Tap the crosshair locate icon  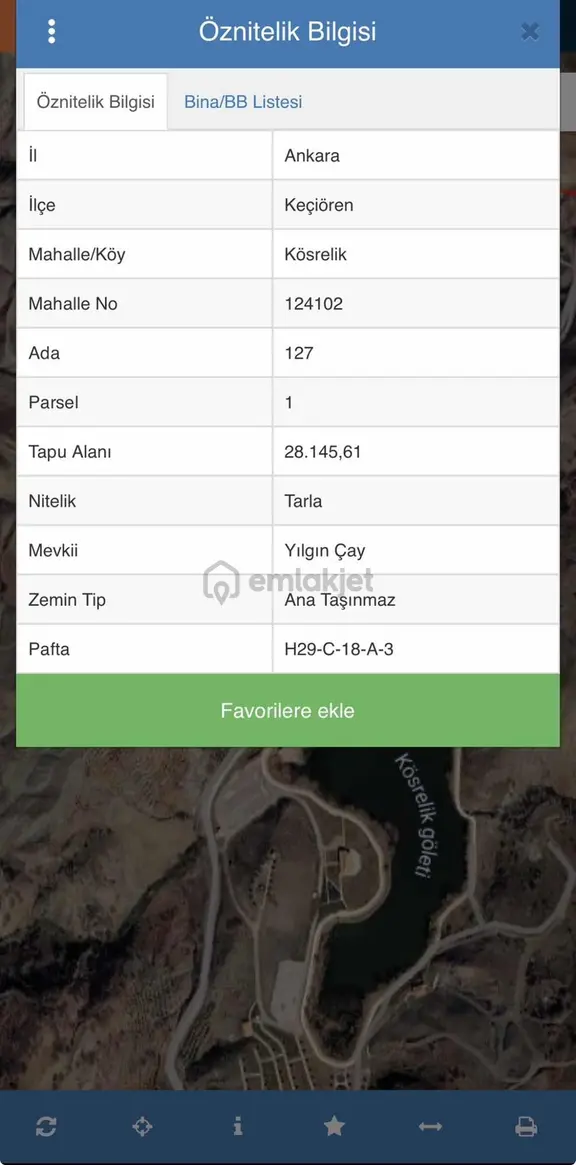(142, 1126)
